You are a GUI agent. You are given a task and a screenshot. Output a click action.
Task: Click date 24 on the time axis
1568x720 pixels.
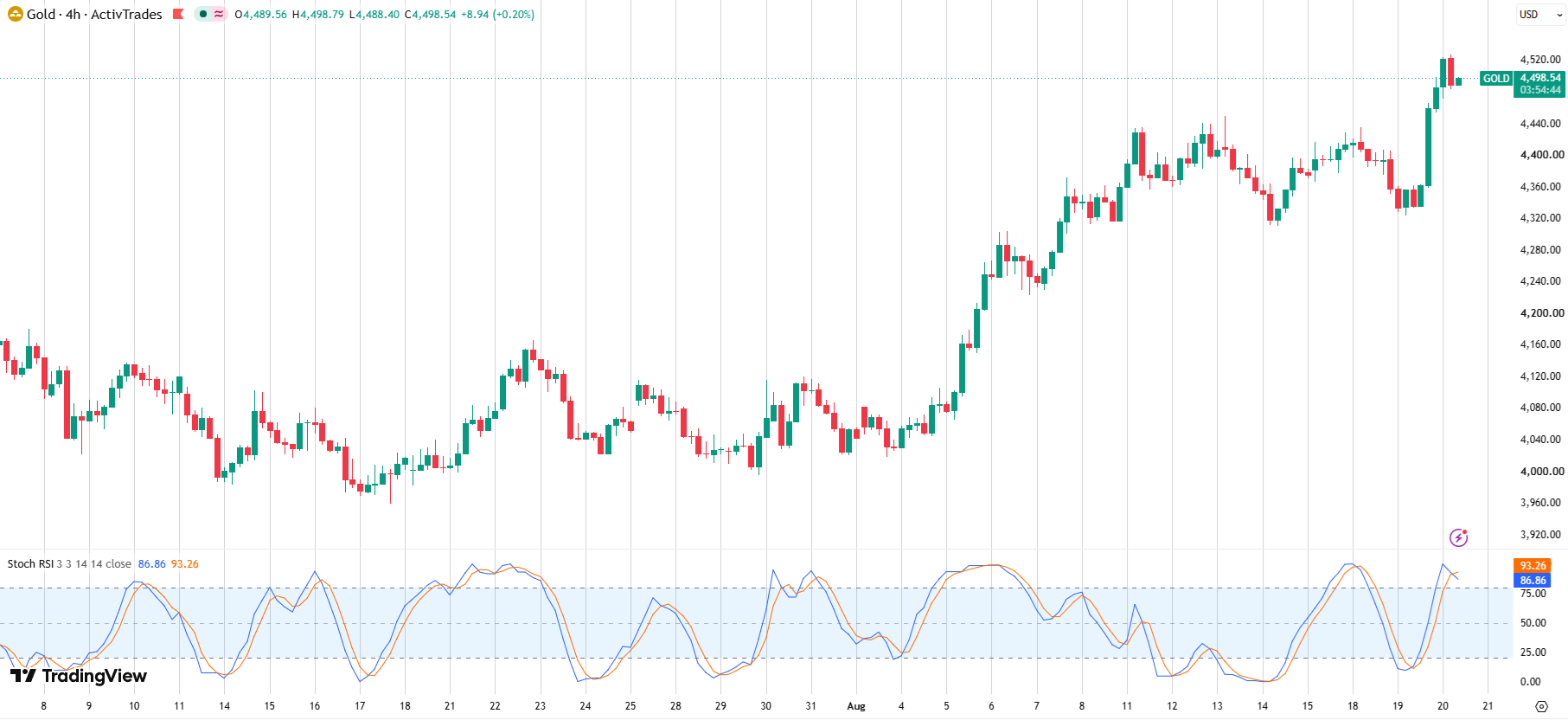click(586, 706)
